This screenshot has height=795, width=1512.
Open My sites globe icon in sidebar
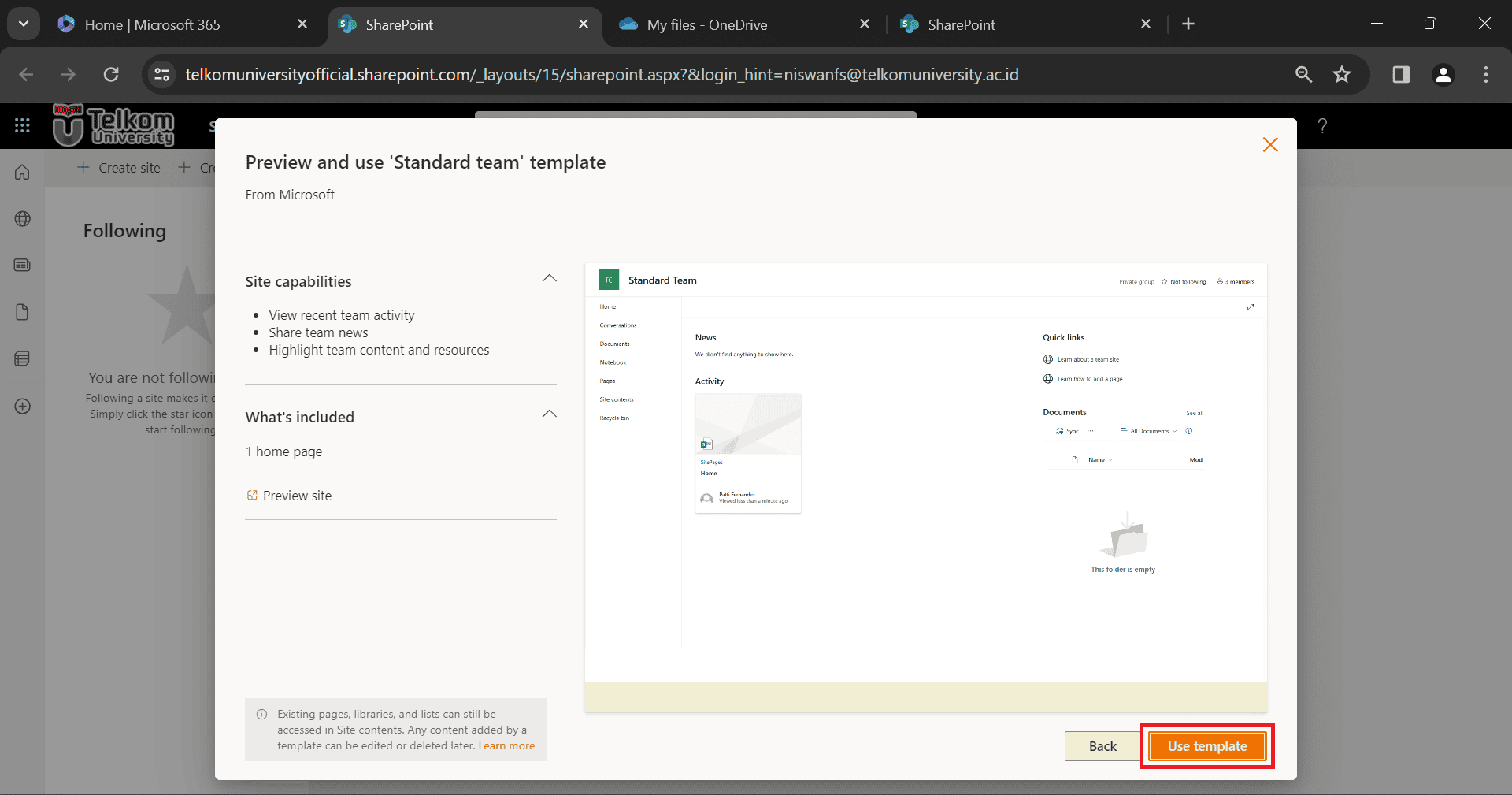[x=22, y=219]
